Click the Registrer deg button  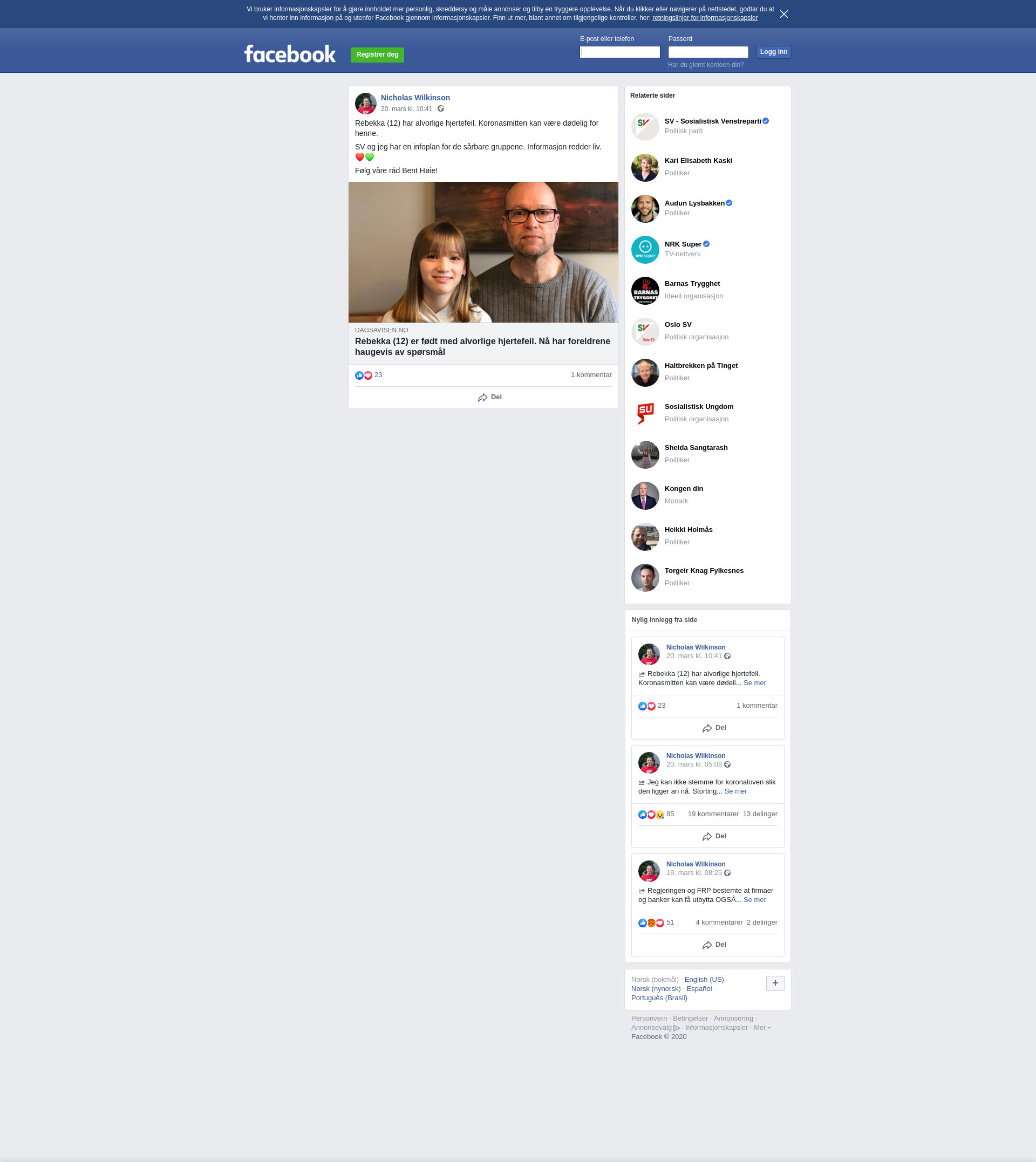pos(377,54)
